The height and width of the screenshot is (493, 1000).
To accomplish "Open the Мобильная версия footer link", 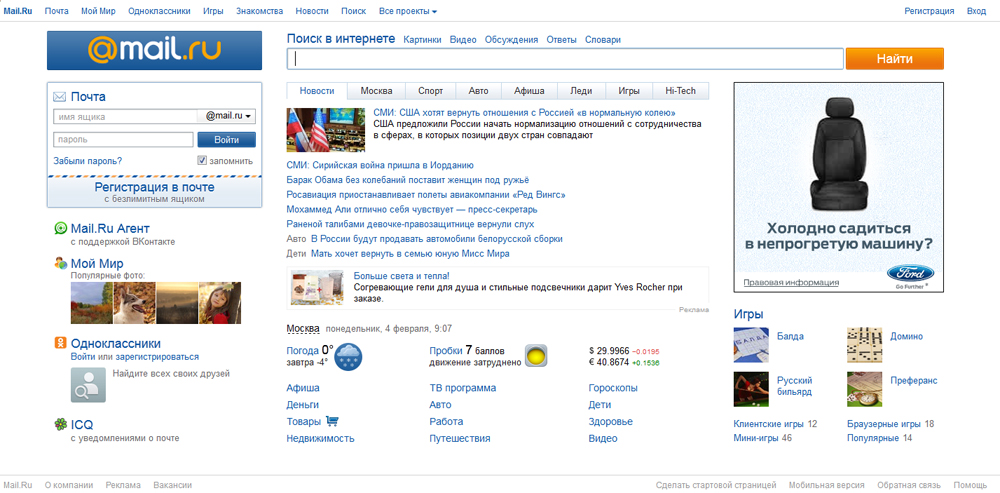I will (x=827, y=485).
